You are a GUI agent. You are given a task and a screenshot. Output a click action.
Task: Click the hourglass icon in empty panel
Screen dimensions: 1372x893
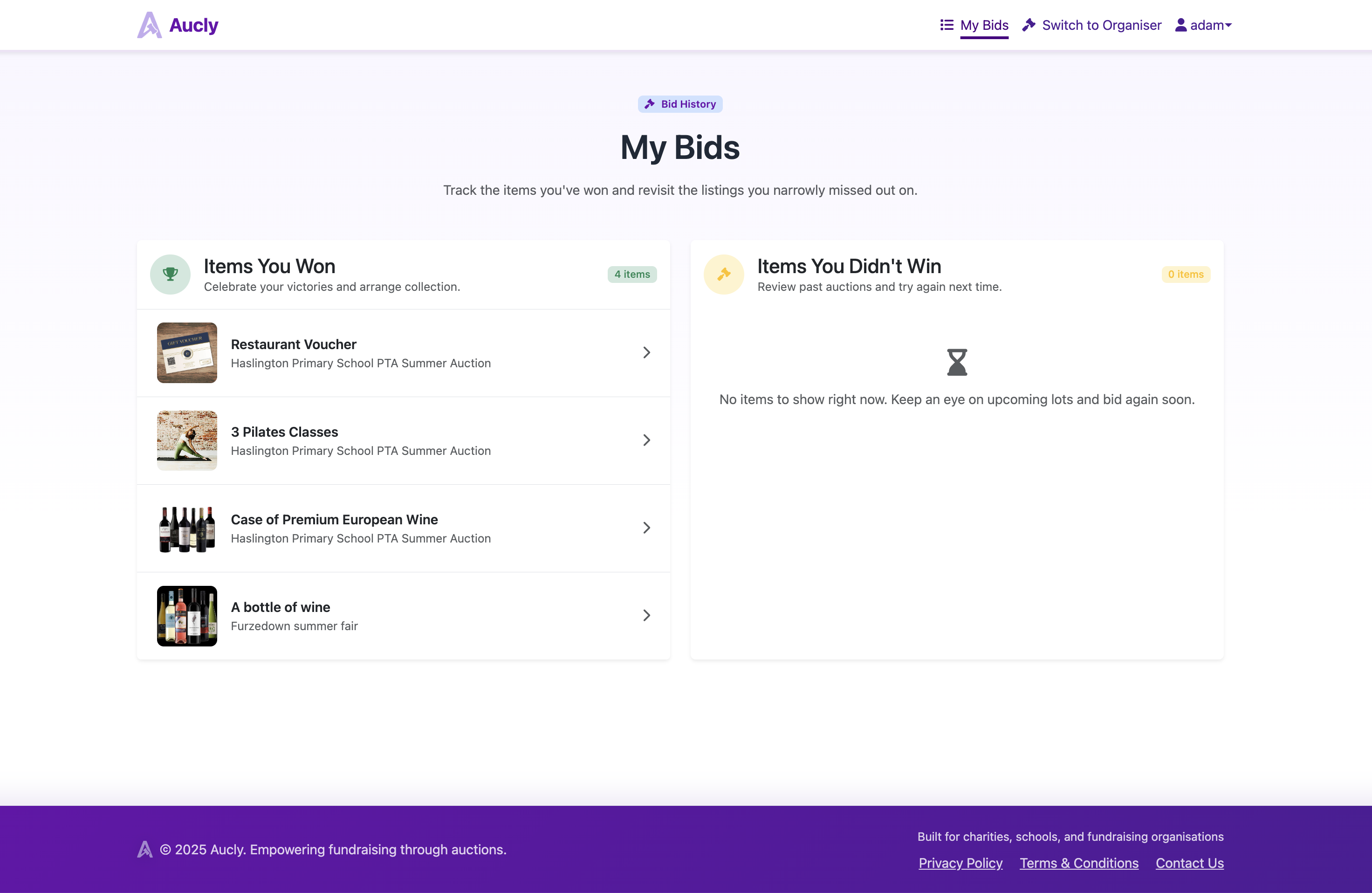(x=957, y=362)
